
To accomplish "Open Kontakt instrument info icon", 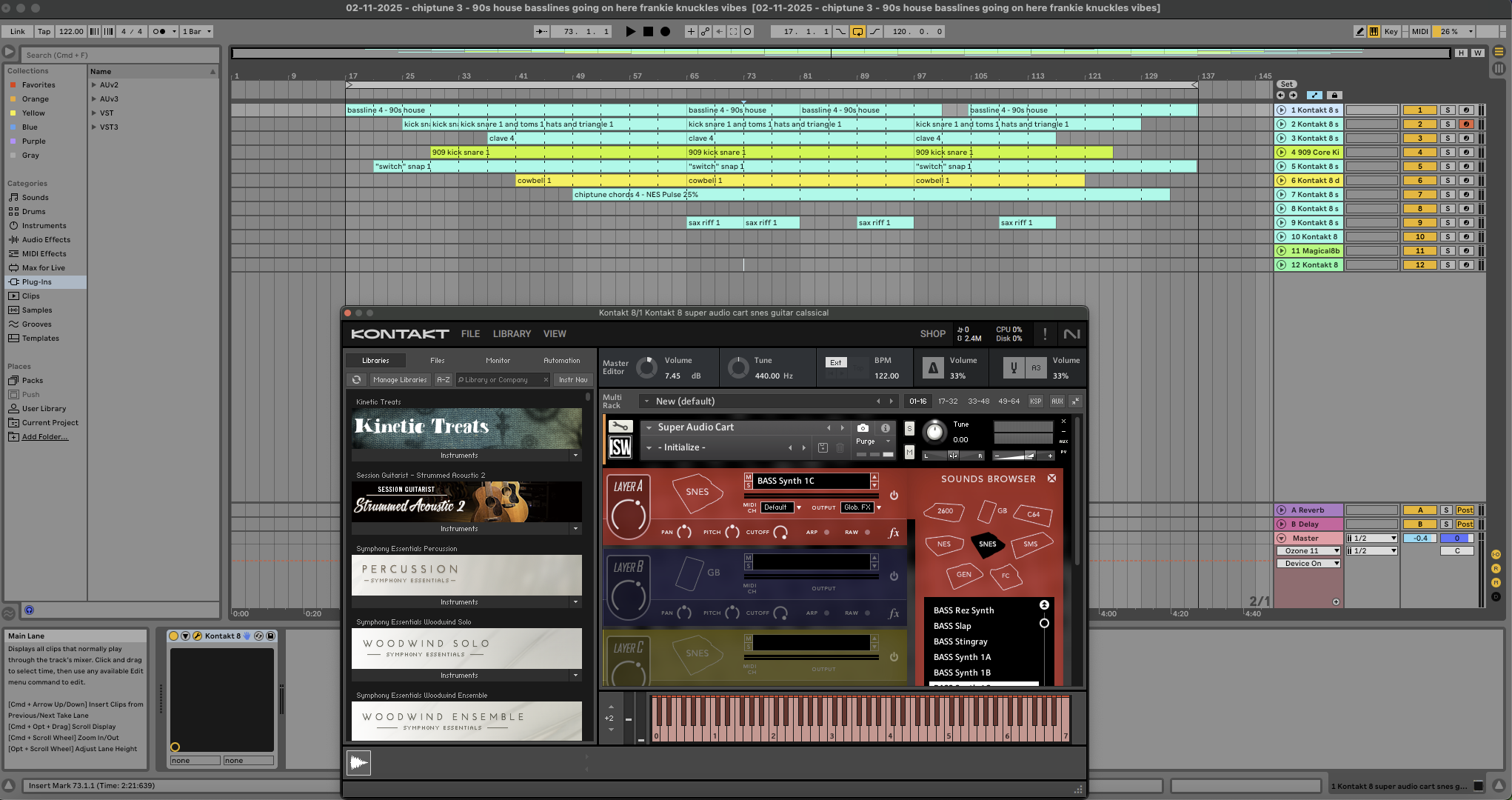I will pos(885,427).
